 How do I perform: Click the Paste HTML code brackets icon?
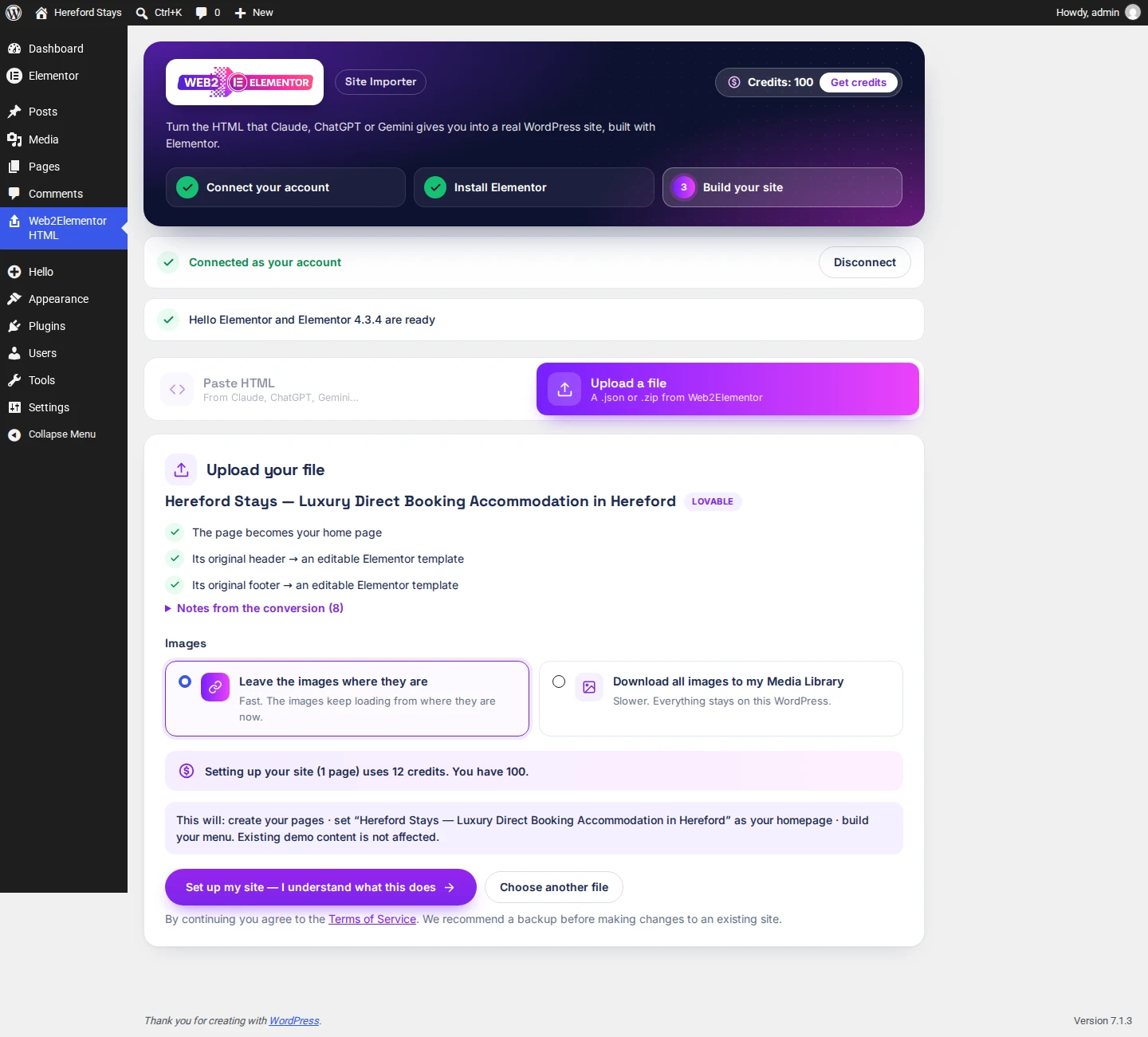(177, 389)
